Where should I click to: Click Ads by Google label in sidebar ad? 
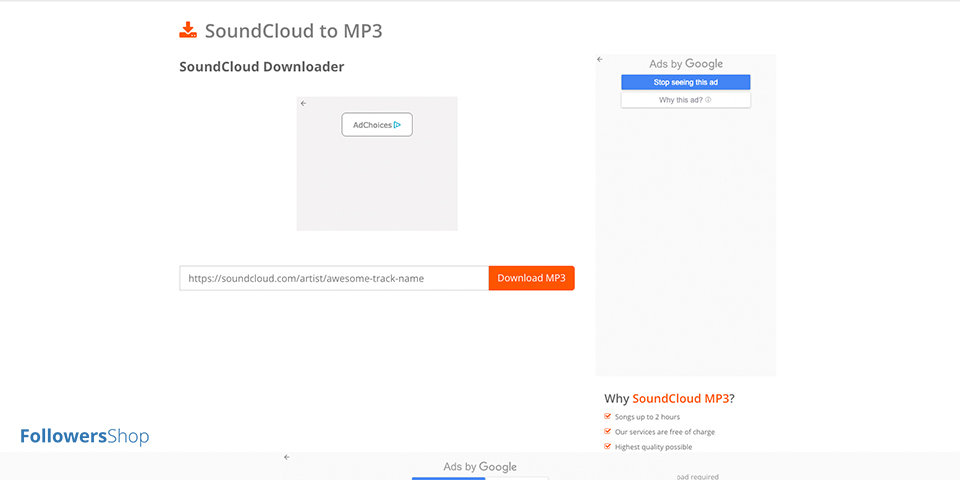(x=686, y=64)
